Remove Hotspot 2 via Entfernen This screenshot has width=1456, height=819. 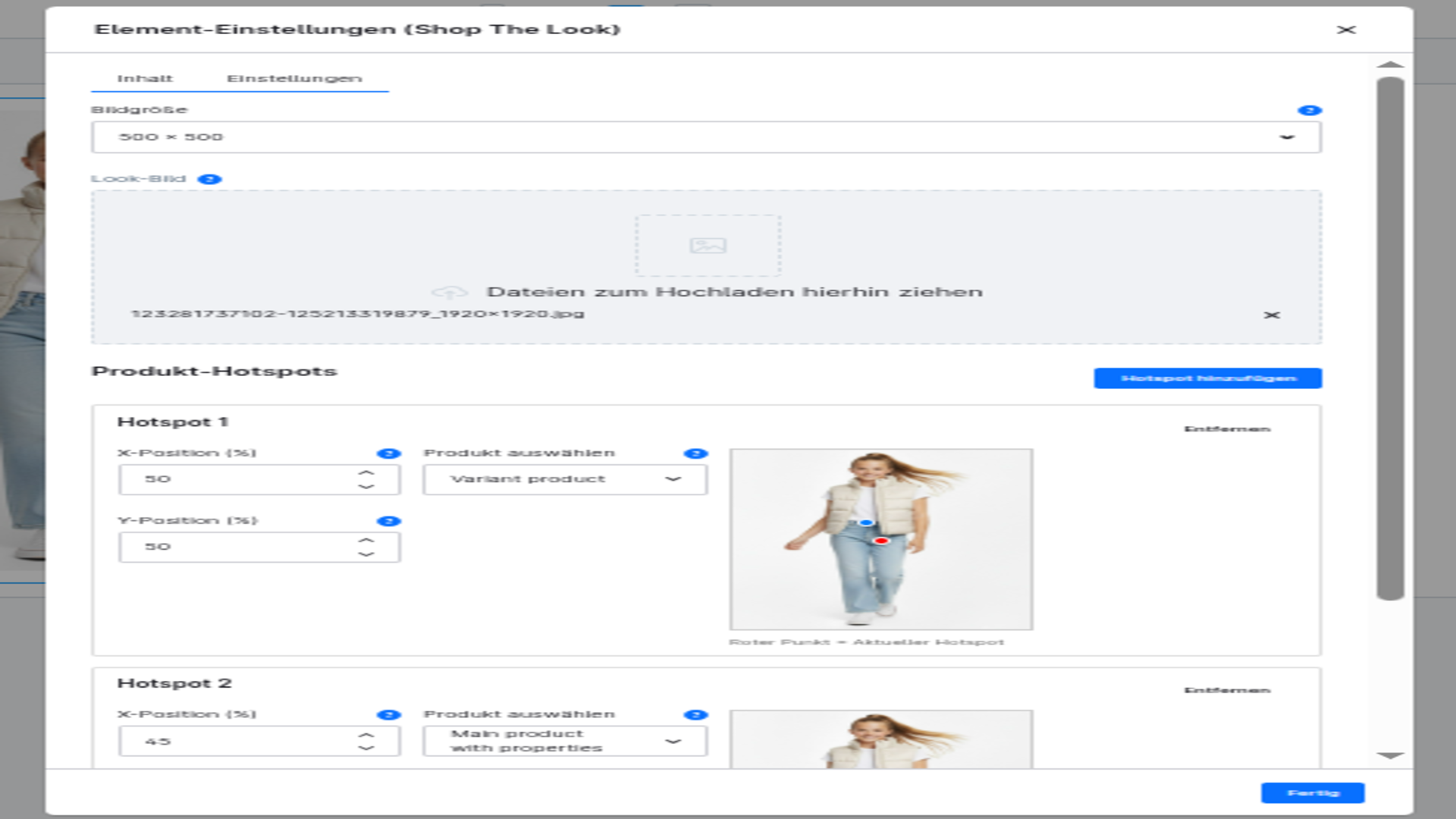[x=1227, y=690]
